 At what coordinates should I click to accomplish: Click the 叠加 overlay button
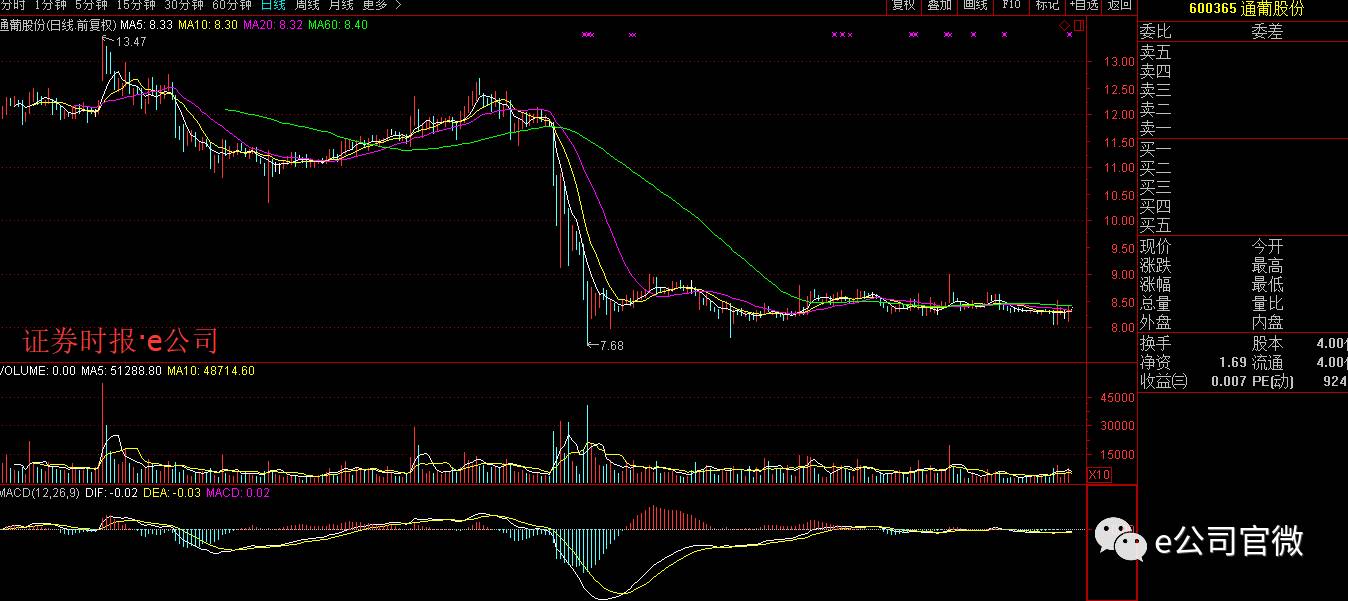tap(939, 5)
